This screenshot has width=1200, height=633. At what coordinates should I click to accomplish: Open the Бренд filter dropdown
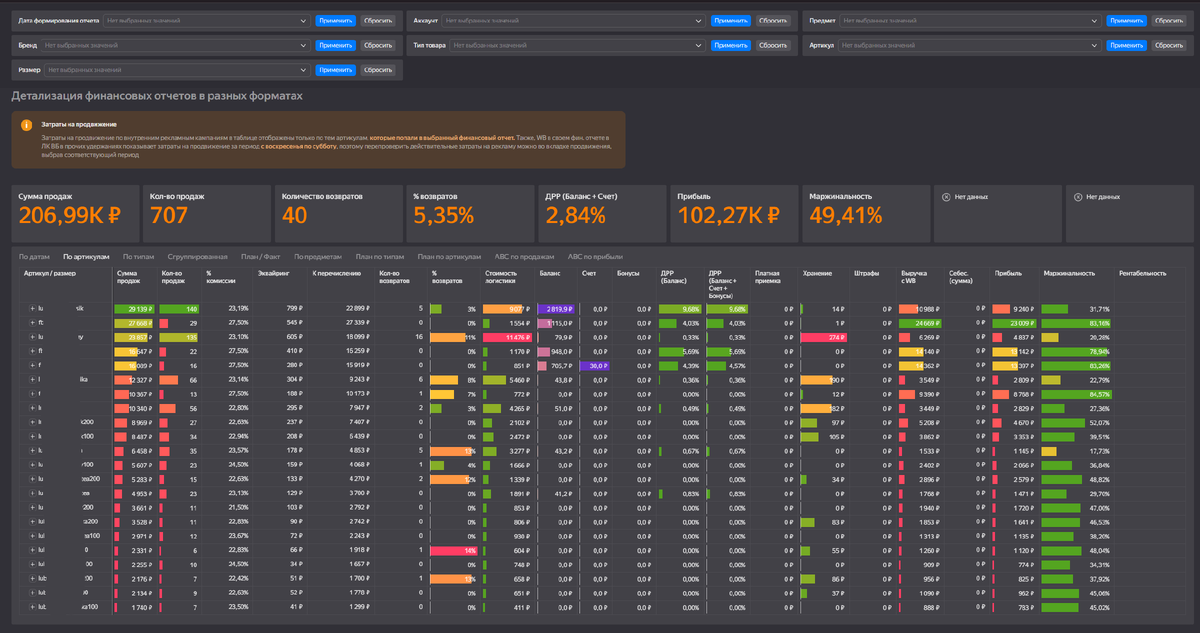[x=176, y=45]
